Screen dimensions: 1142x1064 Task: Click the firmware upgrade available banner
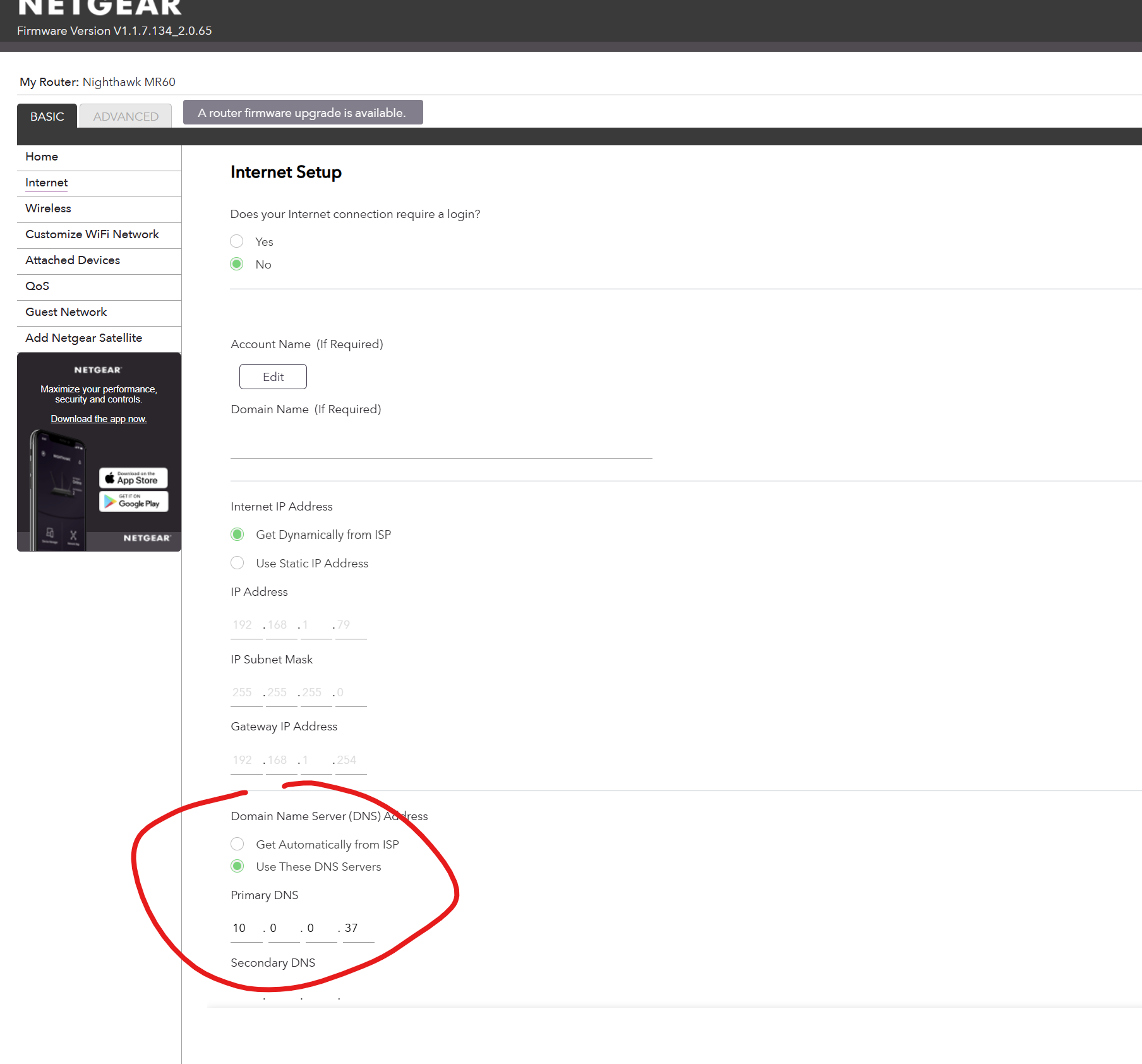303,112
